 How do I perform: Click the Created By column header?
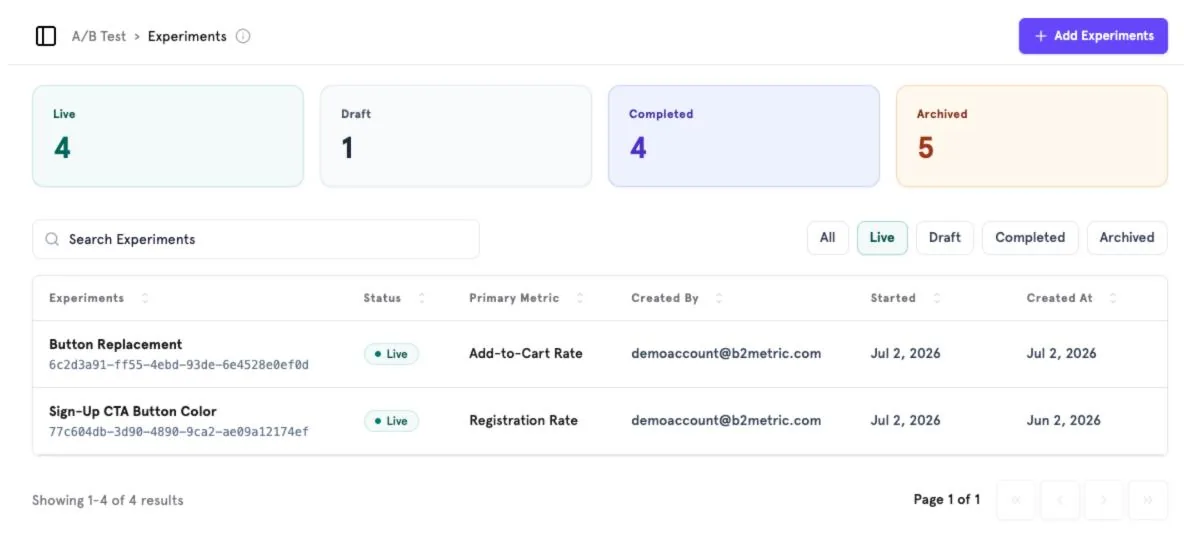[664, 298]
